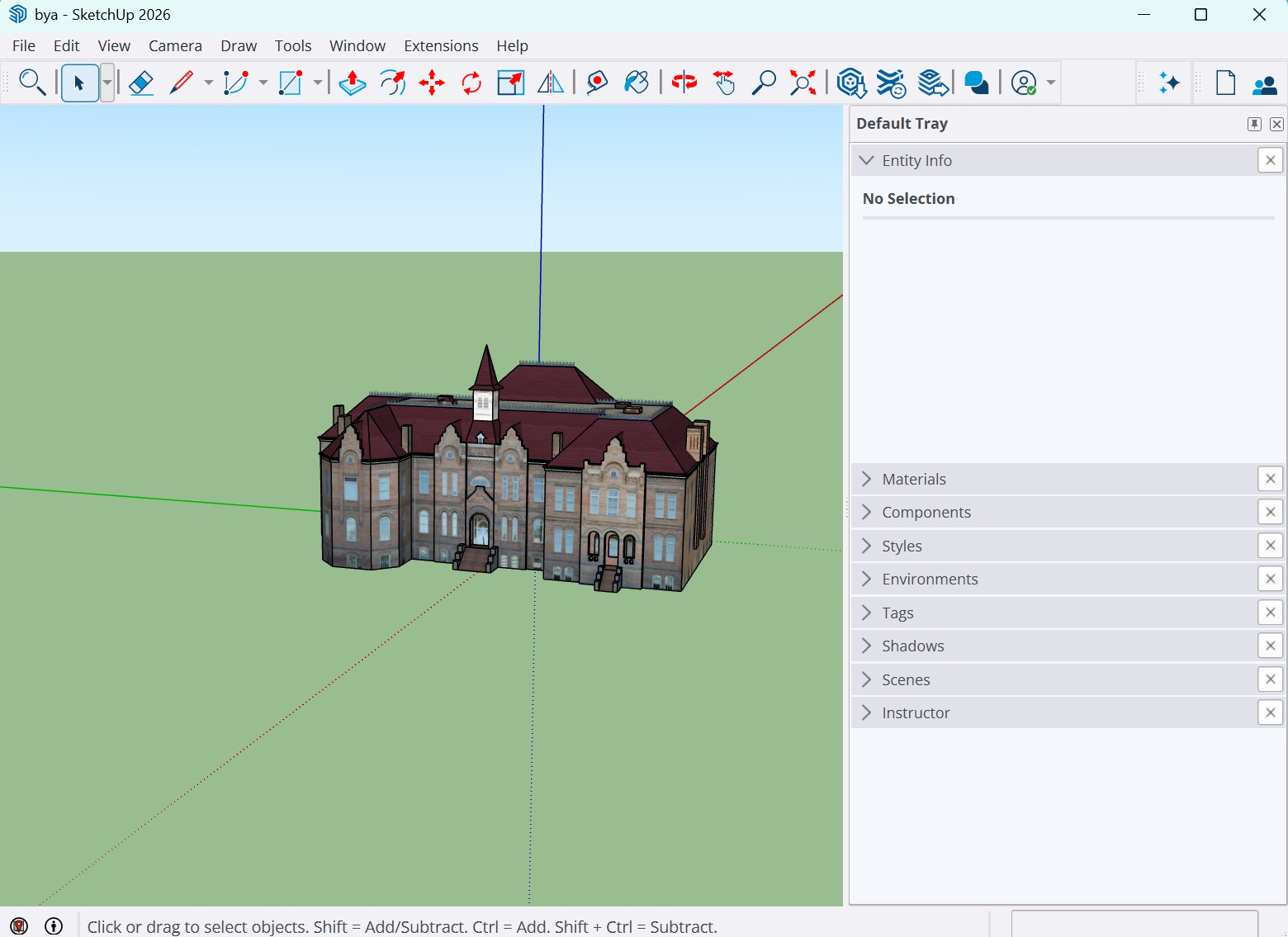Open the chat bubbles collaboration icon
This screenshot has height=937, width=1288.
[977, 83]
